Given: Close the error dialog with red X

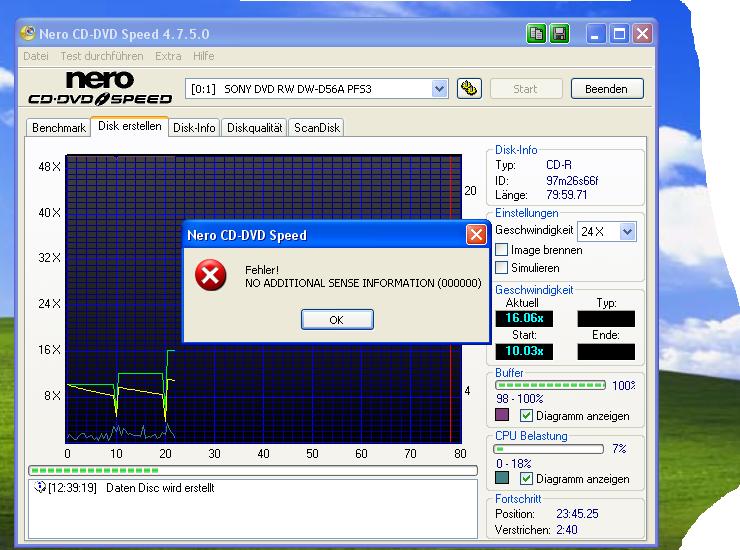Looking at the screenshot, I should click(476, 235).
